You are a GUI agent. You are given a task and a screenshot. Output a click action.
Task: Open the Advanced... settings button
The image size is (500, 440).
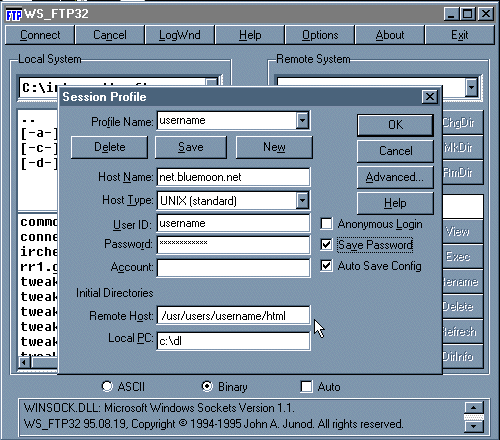coord(395,177)
